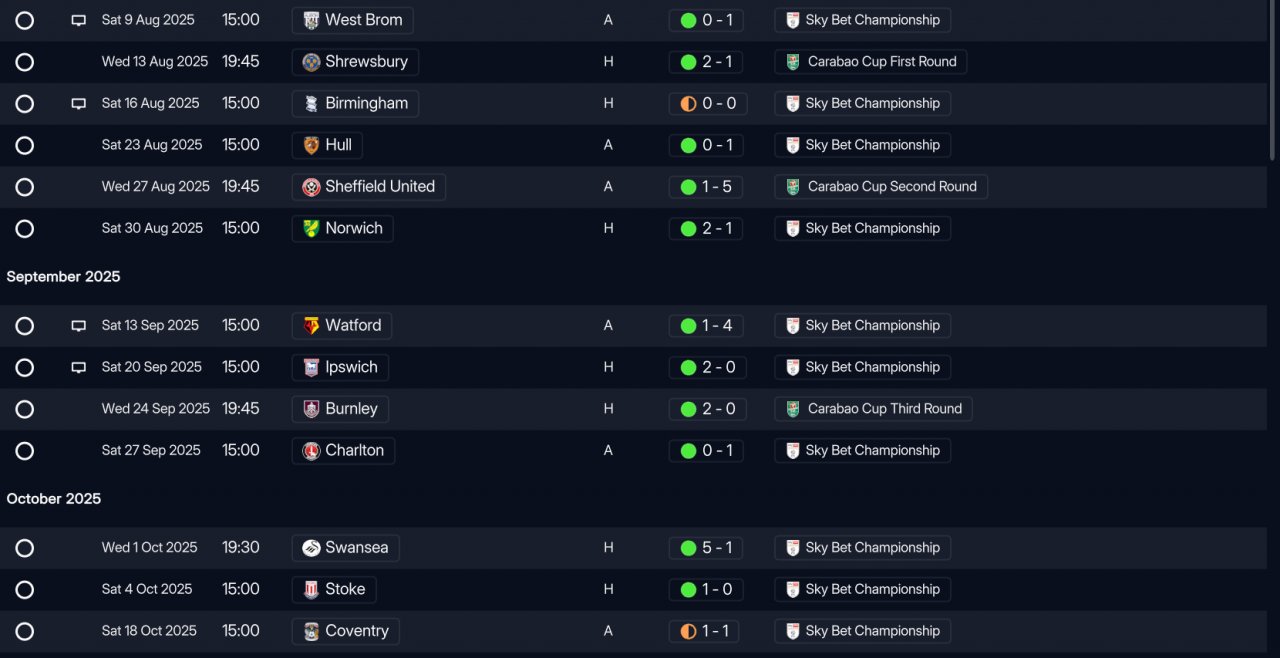Click the TV broadcast icon on Ipswich row
Screen dimensions: 1280x658
[x=78, y=367]
